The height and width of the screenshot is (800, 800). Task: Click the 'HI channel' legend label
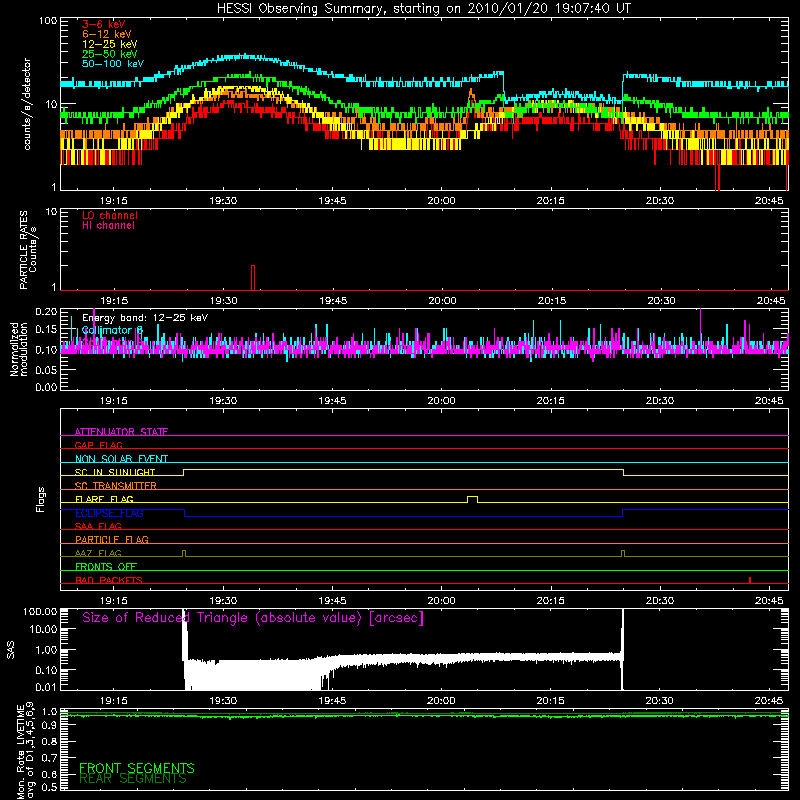(108, 225)
